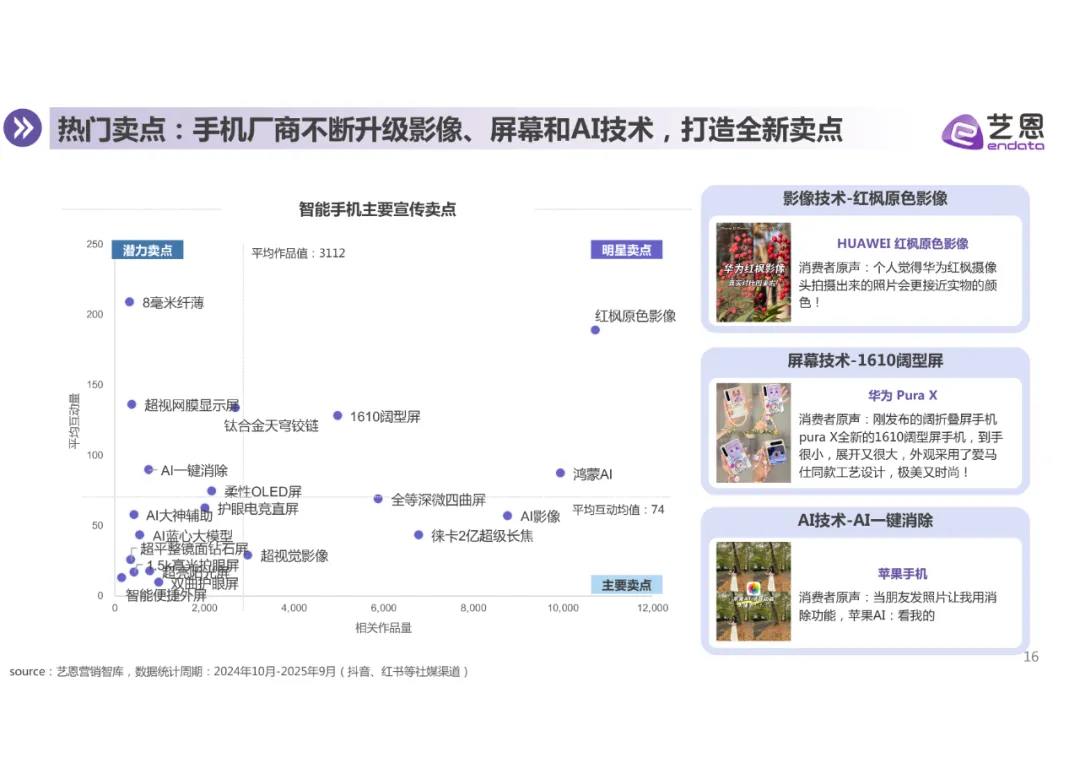
Task: Click the dot for 全等深微四曲屏
Action: [x=378, y=499]
